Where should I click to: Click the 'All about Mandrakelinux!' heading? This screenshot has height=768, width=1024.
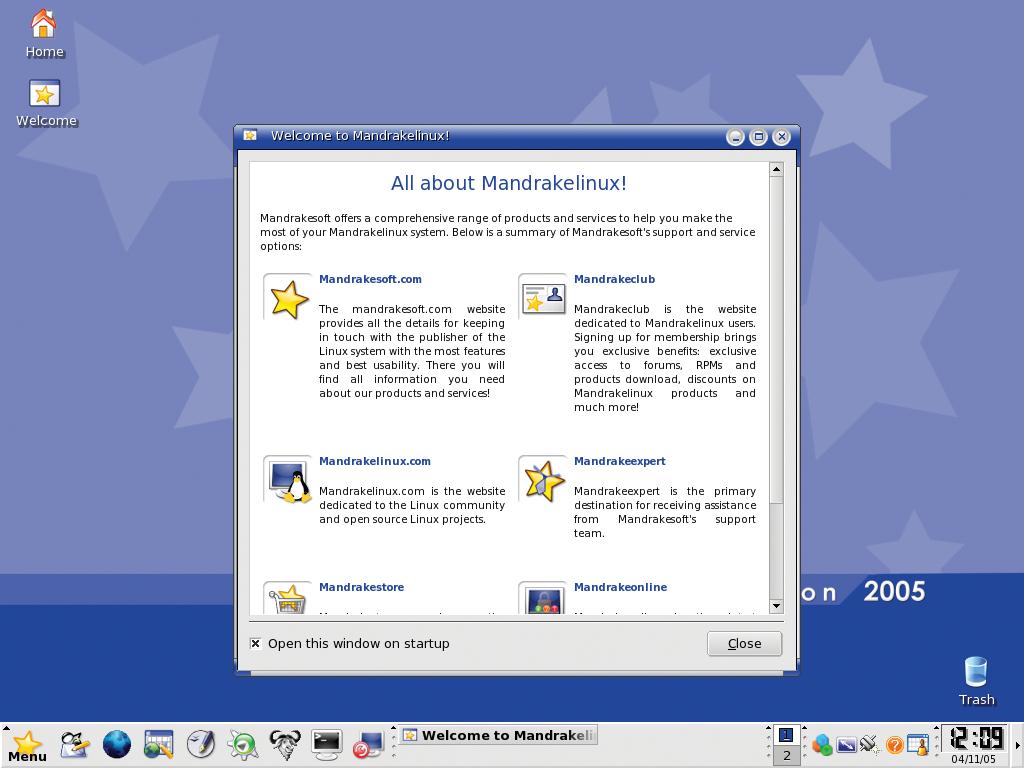click(509, 183)
